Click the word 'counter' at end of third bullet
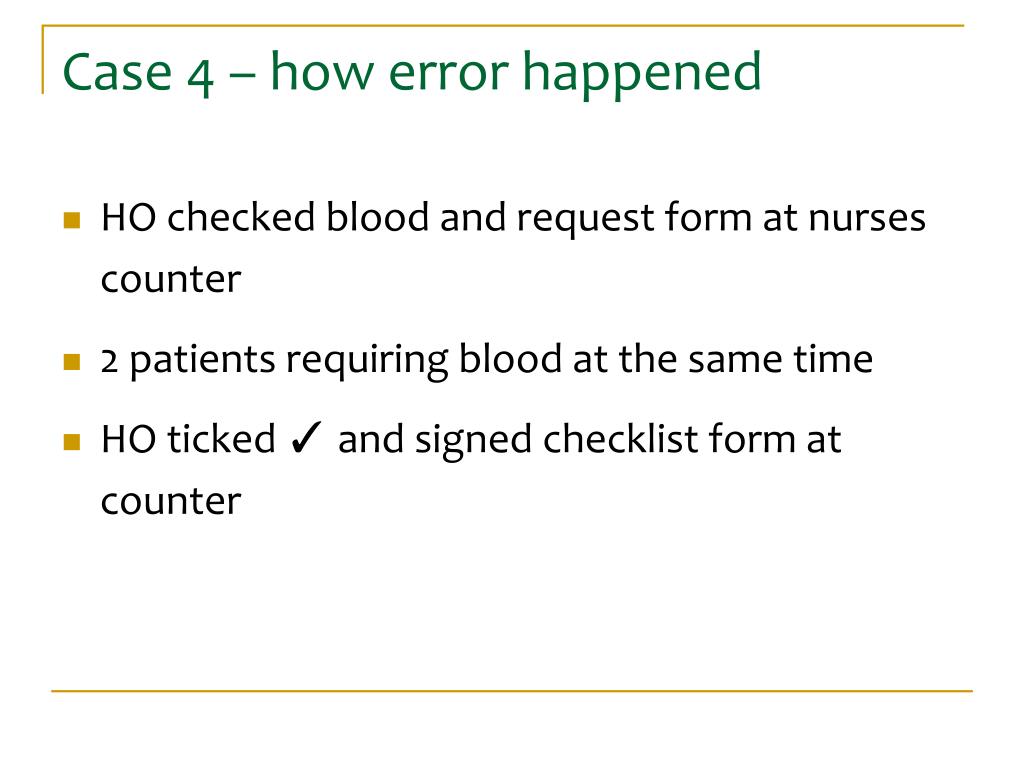 coord(171,502)
